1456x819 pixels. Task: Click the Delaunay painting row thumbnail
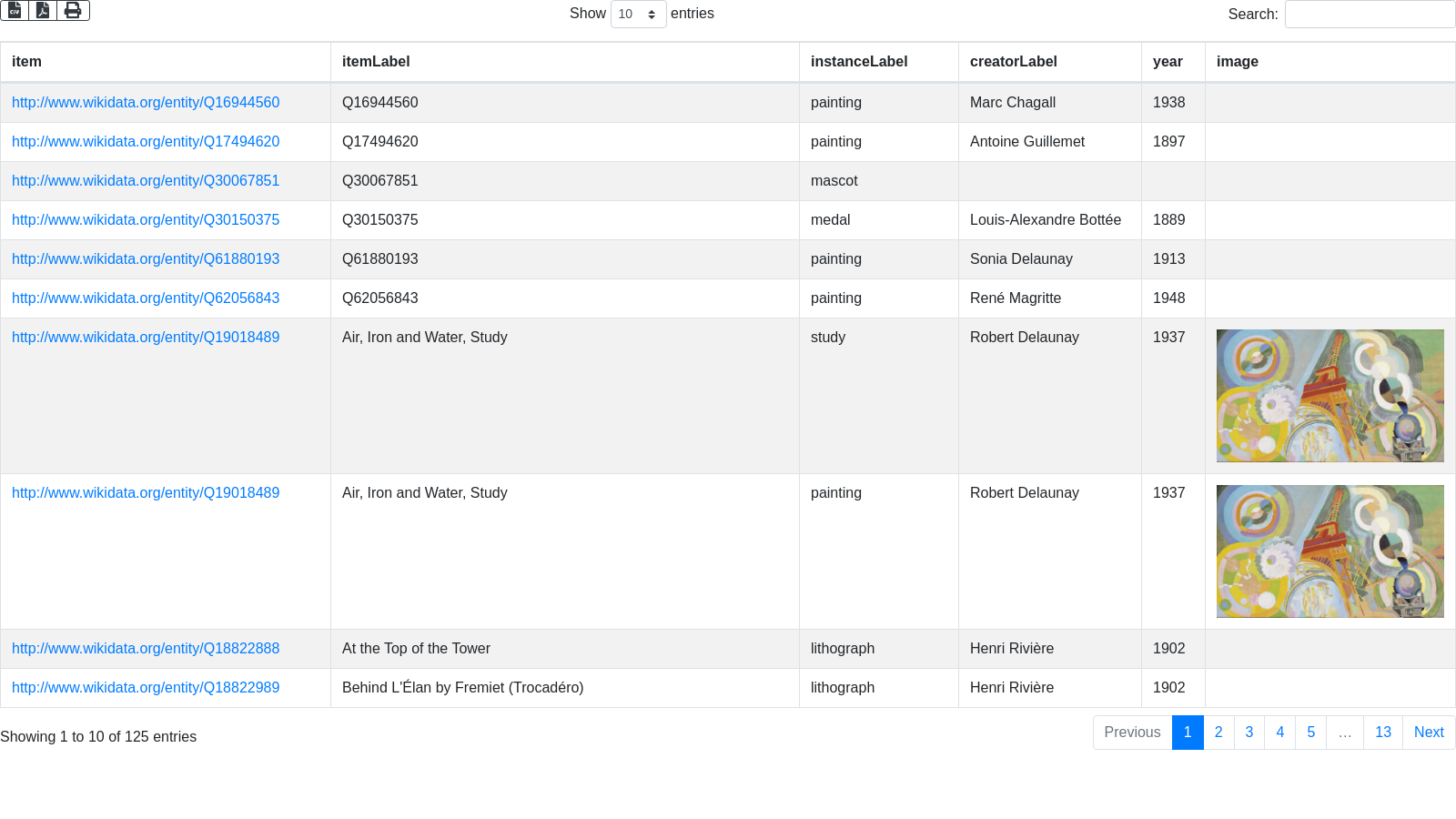point(1330,551)
